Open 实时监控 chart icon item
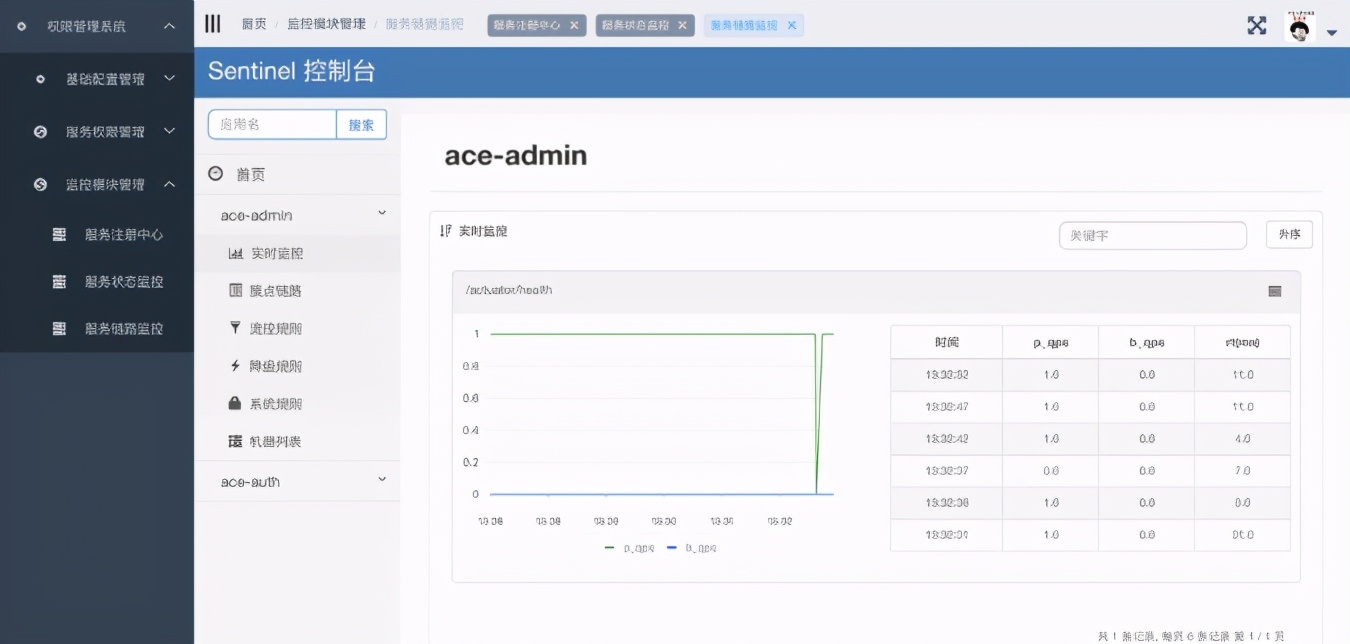 [266, 254]
